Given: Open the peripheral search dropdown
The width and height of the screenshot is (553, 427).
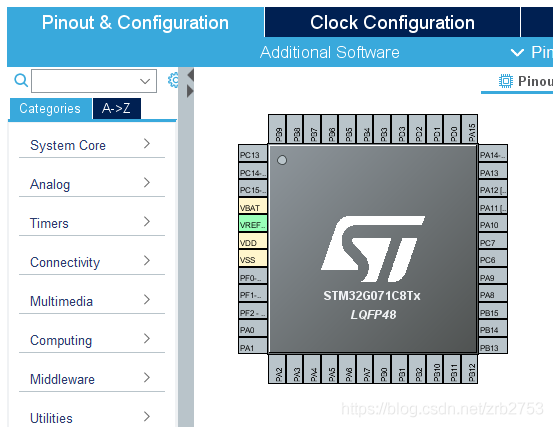Looking at the screenshot, I should point(94,81).
